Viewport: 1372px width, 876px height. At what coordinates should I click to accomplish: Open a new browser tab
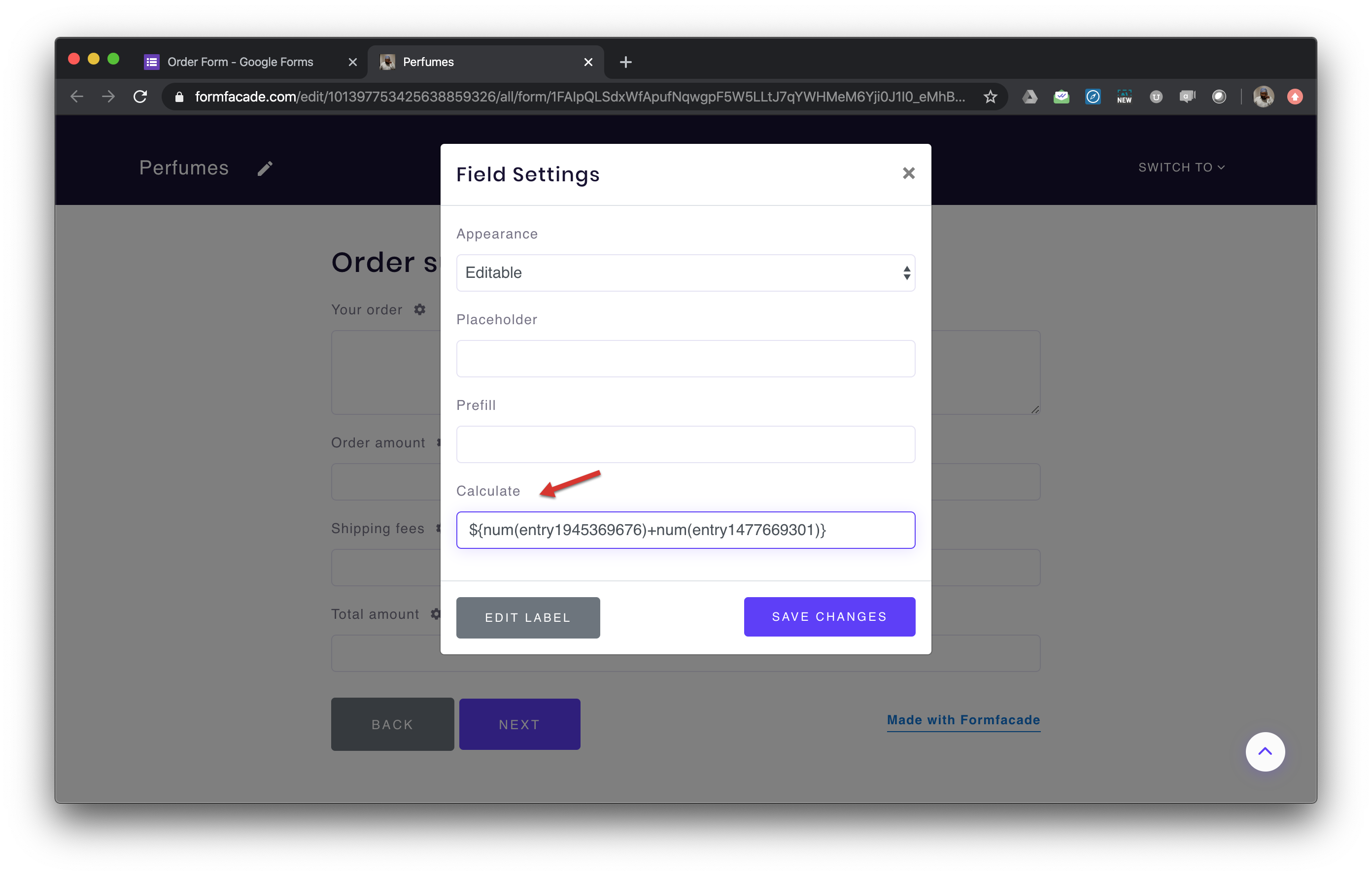[625, 62]
